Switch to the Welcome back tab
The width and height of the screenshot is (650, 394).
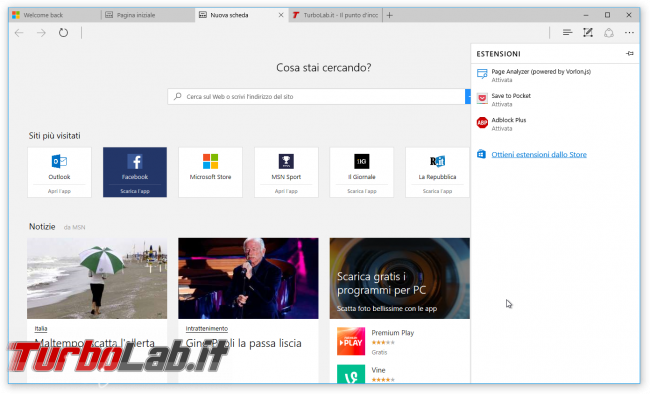55,15
